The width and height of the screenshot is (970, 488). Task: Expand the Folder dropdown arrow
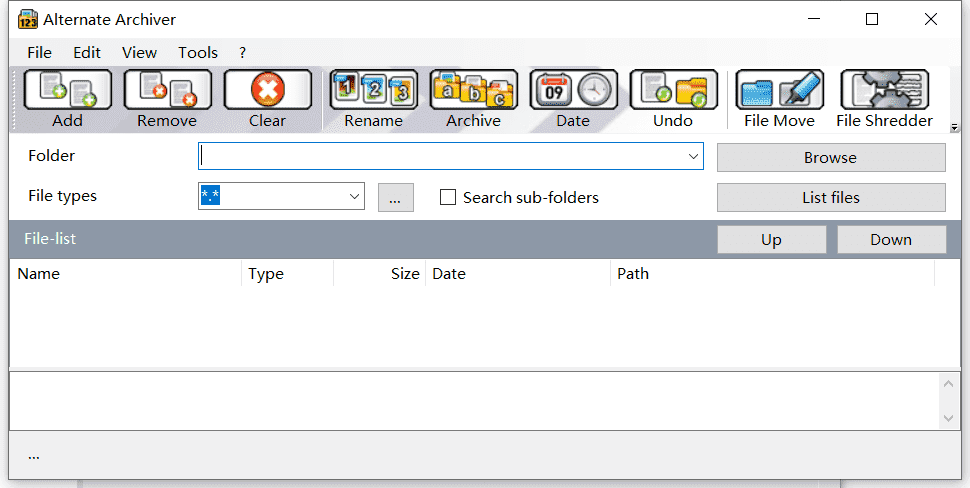pos(693,156)
